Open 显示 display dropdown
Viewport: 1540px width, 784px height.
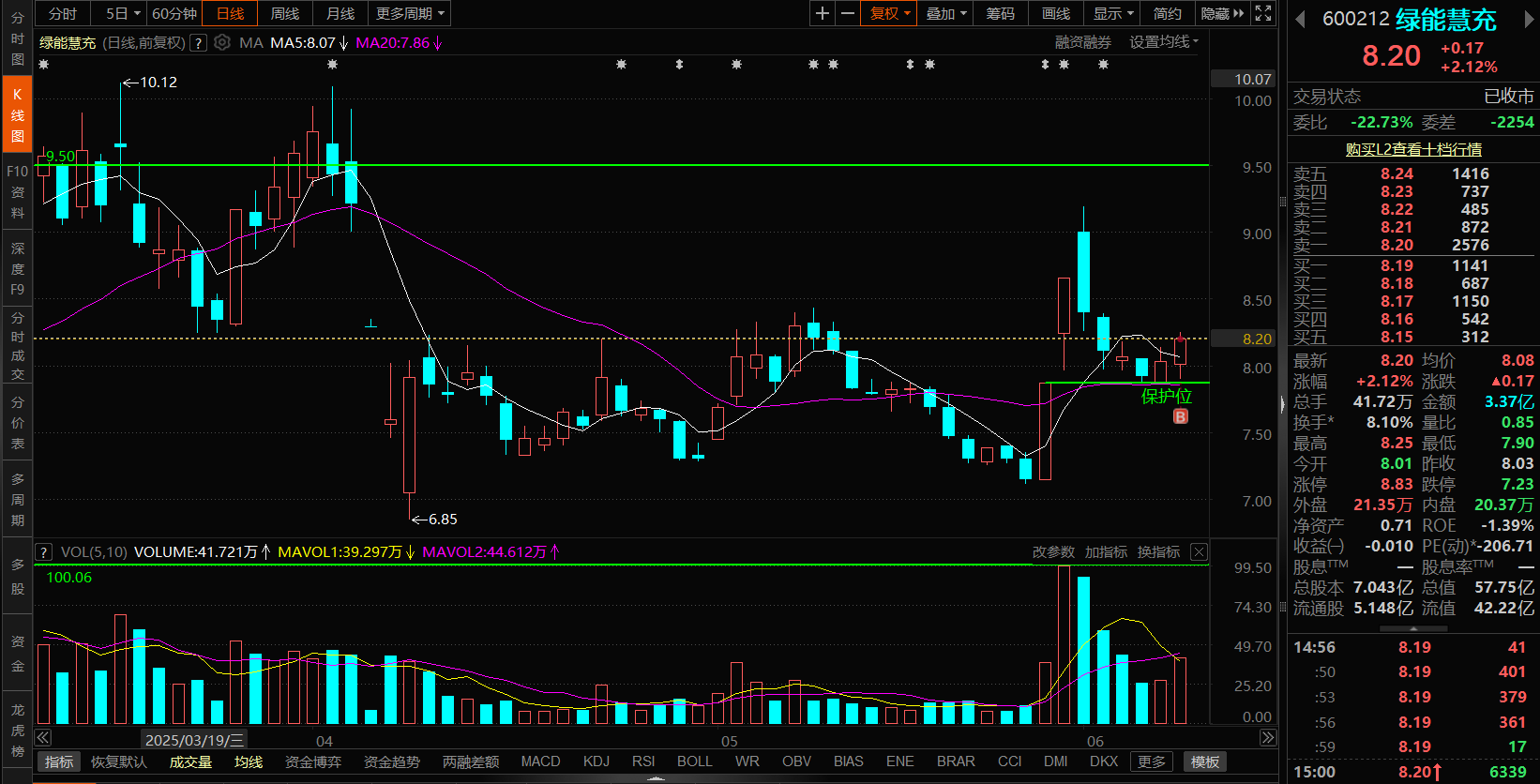pos(1113,13)
